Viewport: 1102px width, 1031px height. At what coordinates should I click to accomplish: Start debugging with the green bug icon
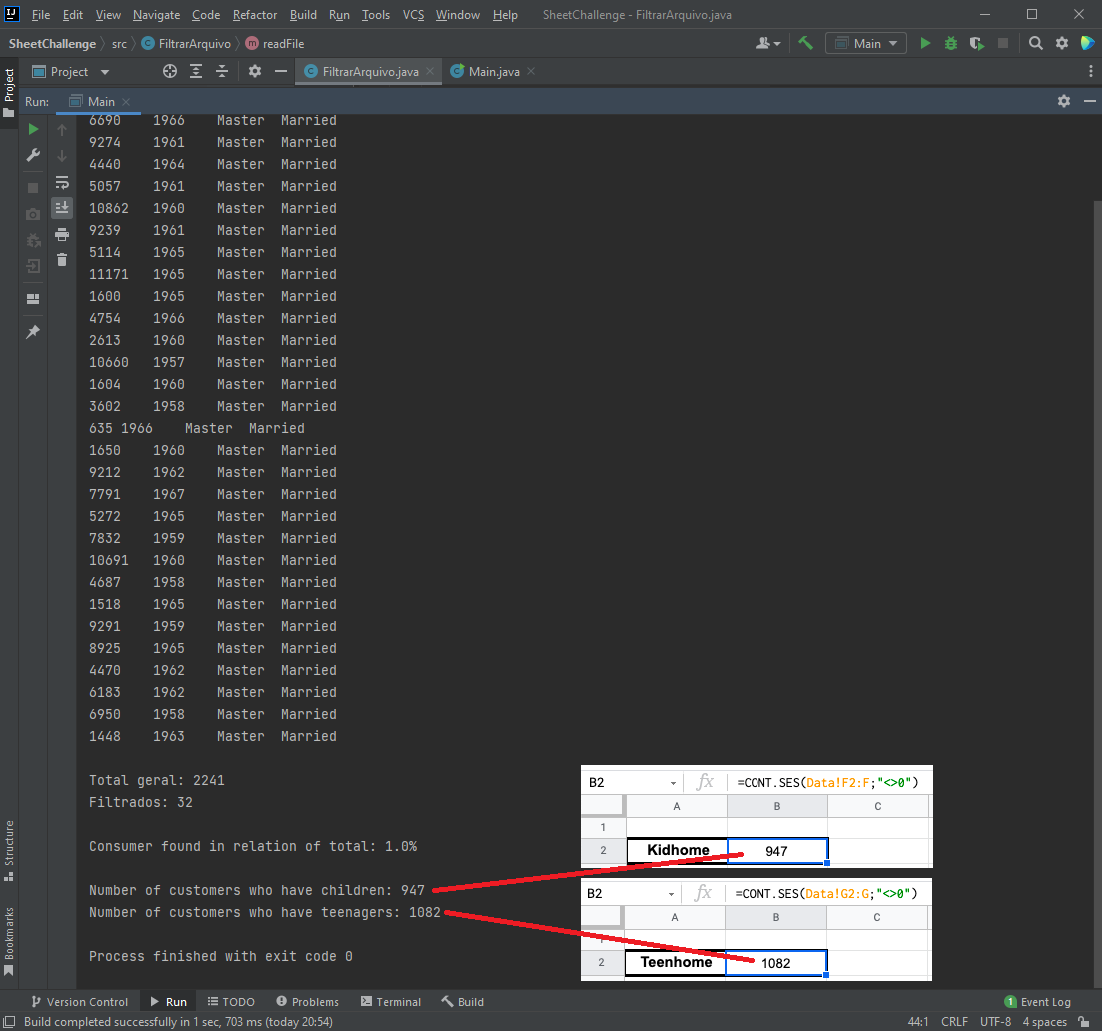point(950,43)
